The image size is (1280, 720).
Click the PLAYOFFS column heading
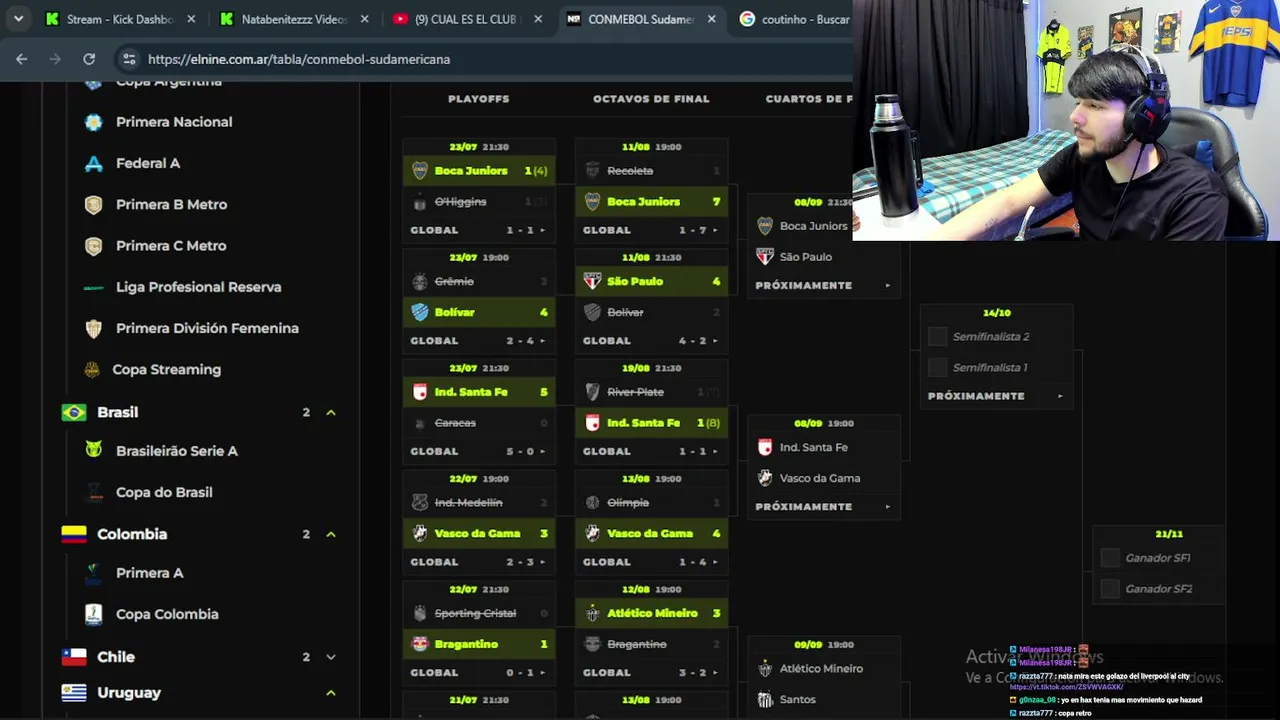pos(479,99)
